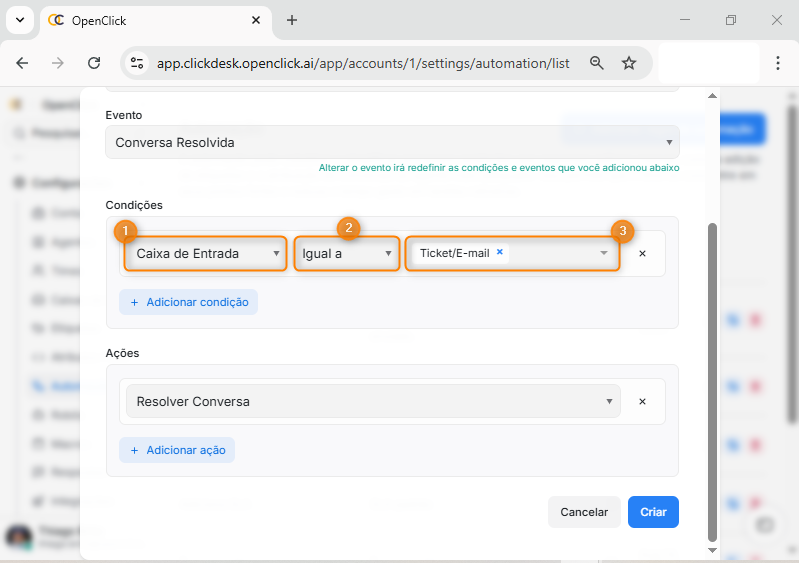Expand the Resolver Conversa action dropdown

[x=372, y=402]
